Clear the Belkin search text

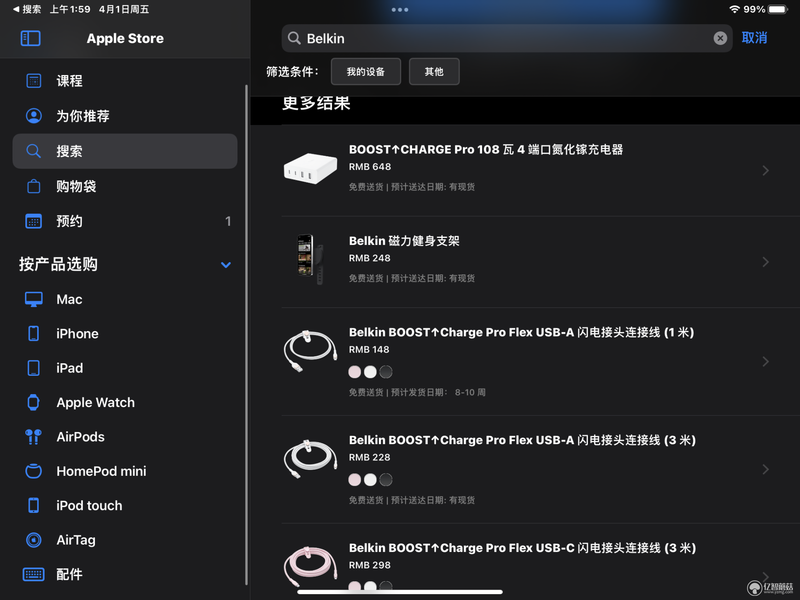point(720,38)
